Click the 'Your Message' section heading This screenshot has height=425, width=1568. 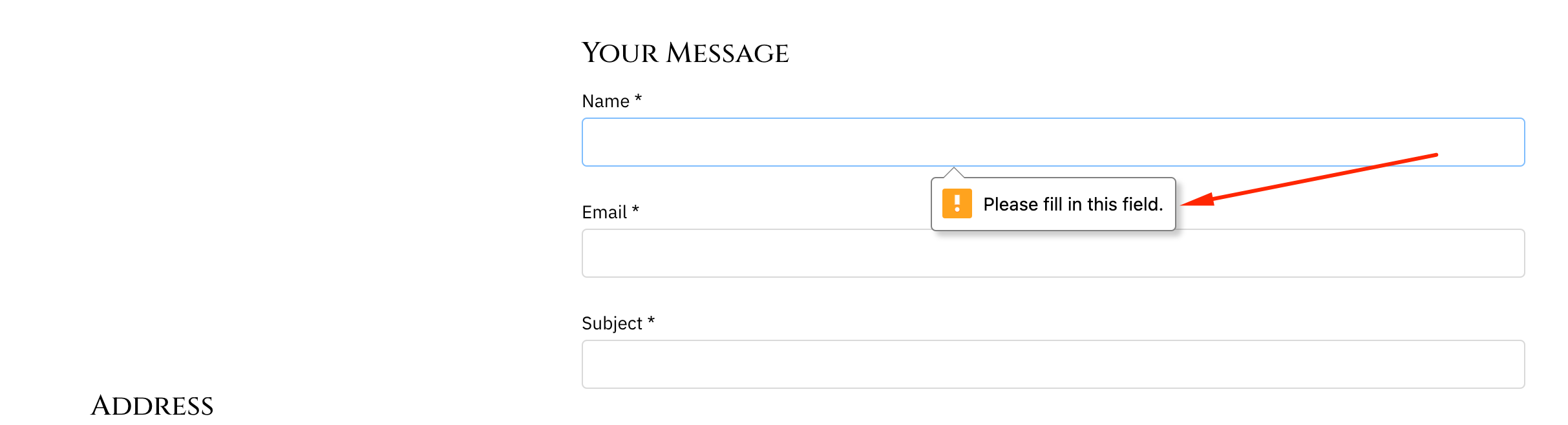(x=685, y=52)
